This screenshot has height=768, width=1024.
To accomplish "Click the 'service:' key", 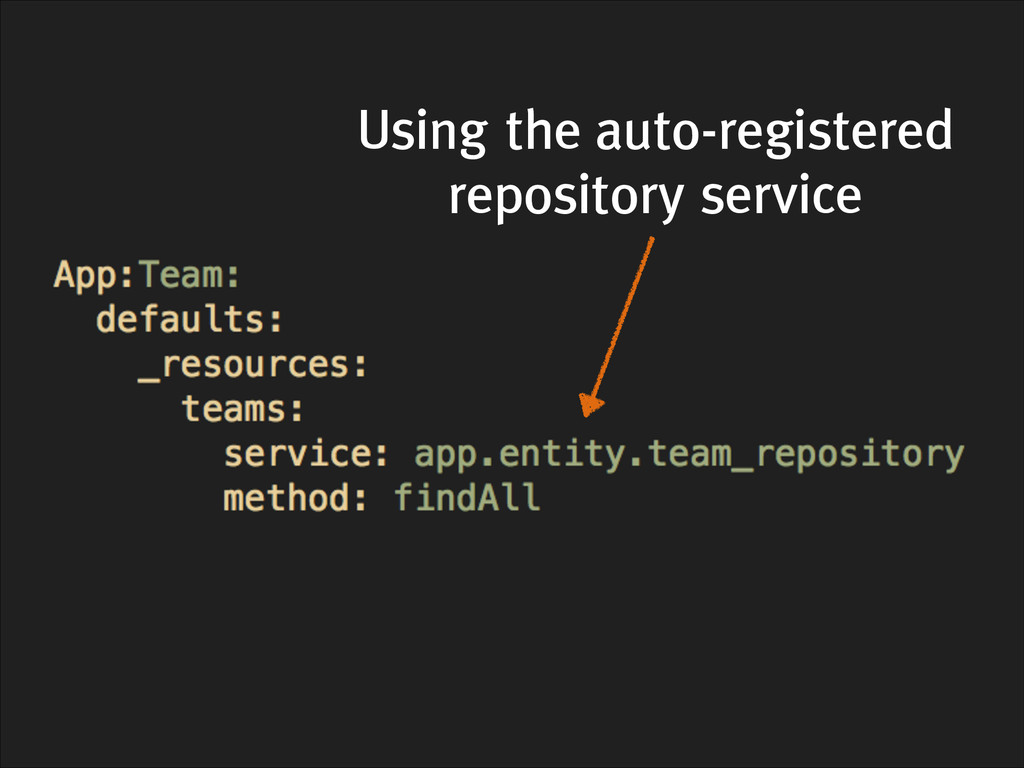I will [306, 453].
